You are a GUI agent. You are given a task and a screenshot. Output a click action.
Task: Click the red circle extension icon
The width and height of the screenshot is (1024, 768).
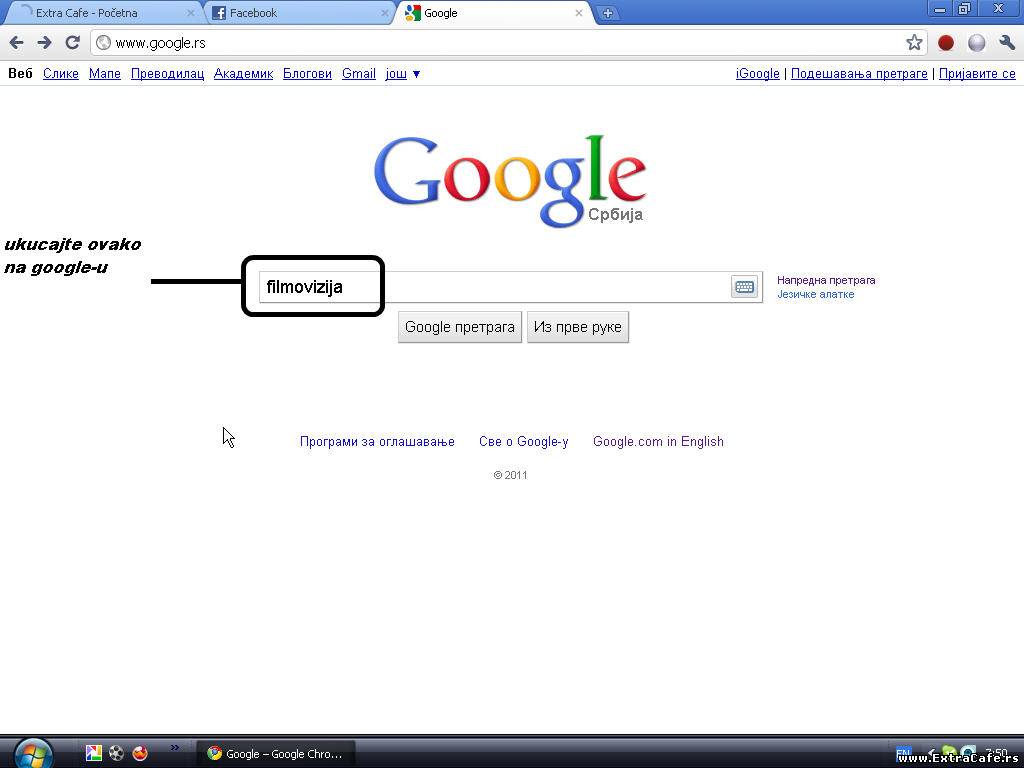[x=946, y=42]
